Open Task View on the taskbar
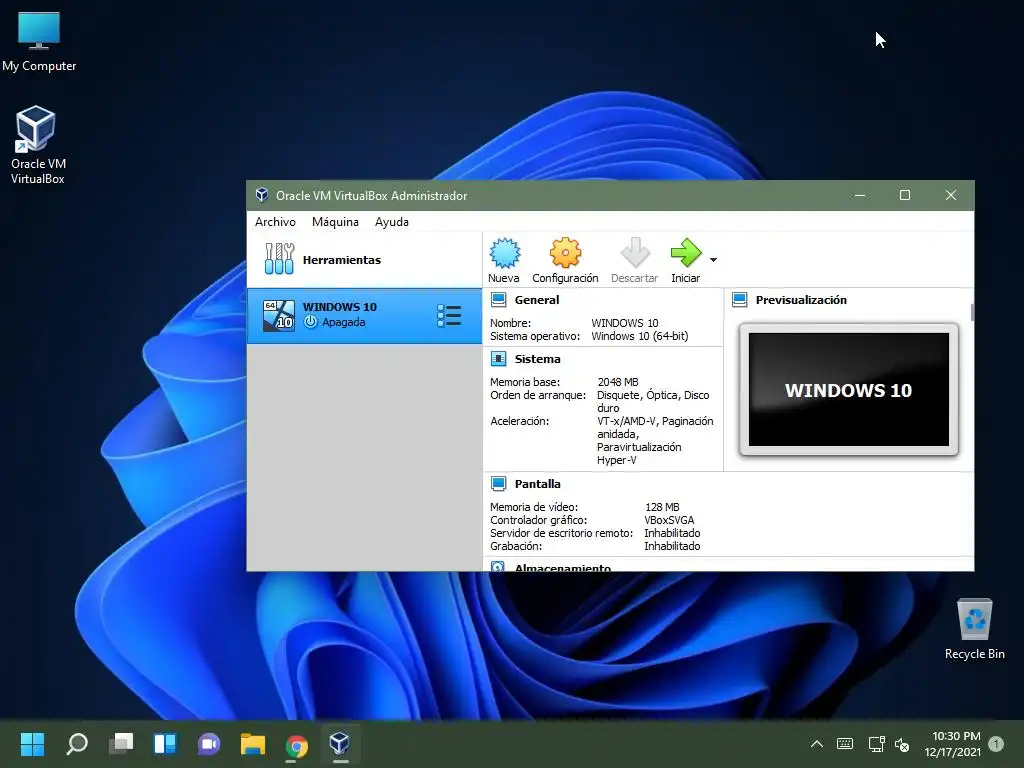Viewport: 1024px width, 768px height. click(x=121, y=744)
